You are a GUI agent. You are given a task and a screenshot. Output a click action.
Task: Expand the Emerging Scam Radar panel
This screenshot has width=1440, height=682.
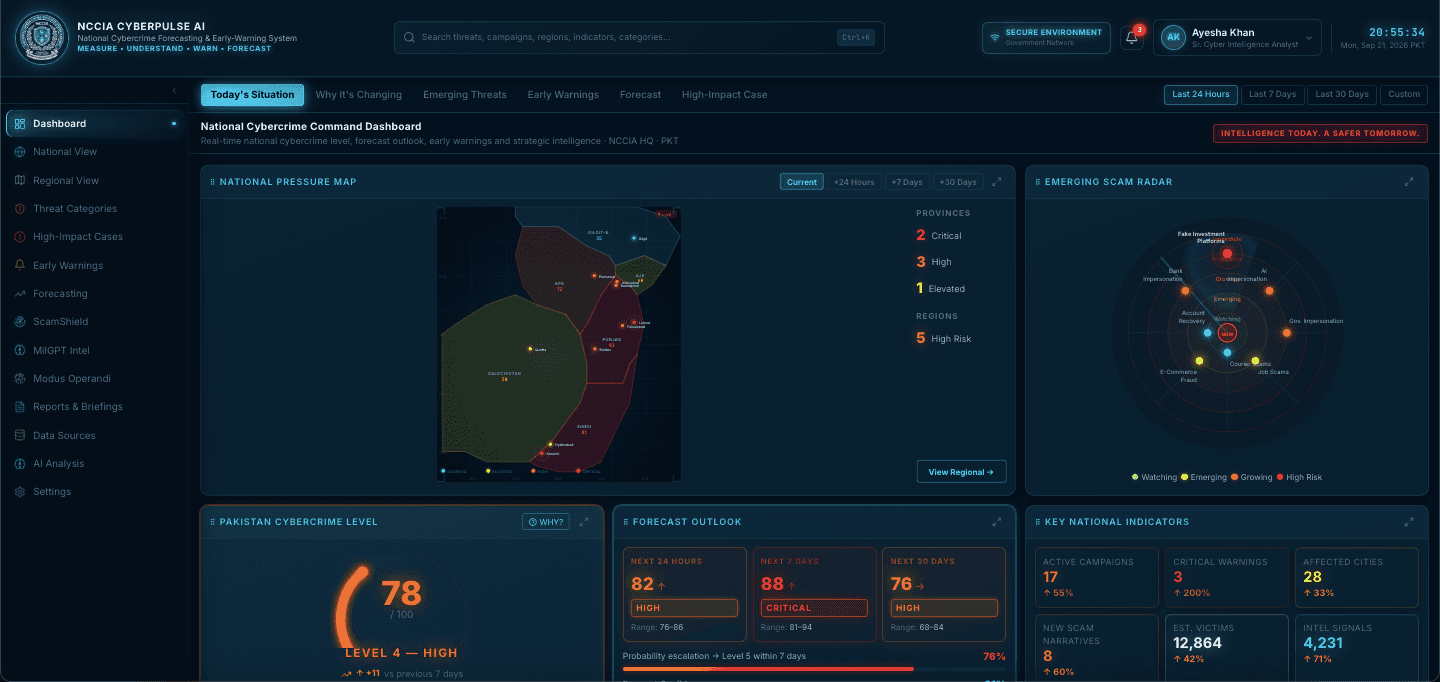click(x=1409, y=182)
